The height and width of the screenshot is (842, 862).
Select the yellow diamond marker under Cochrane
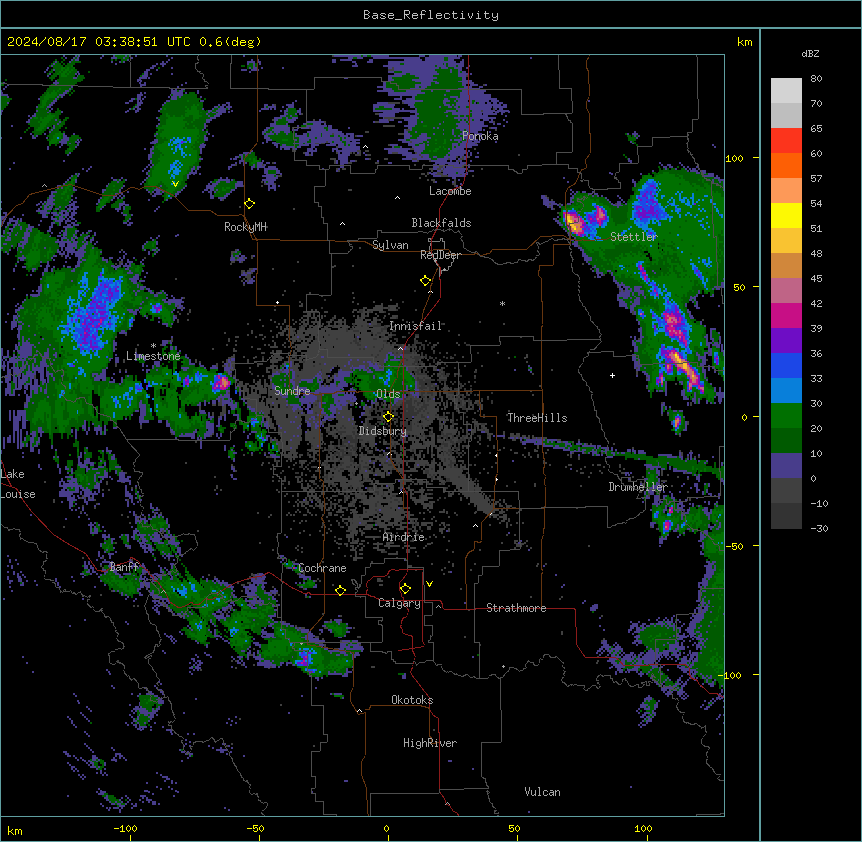[340, 590]
